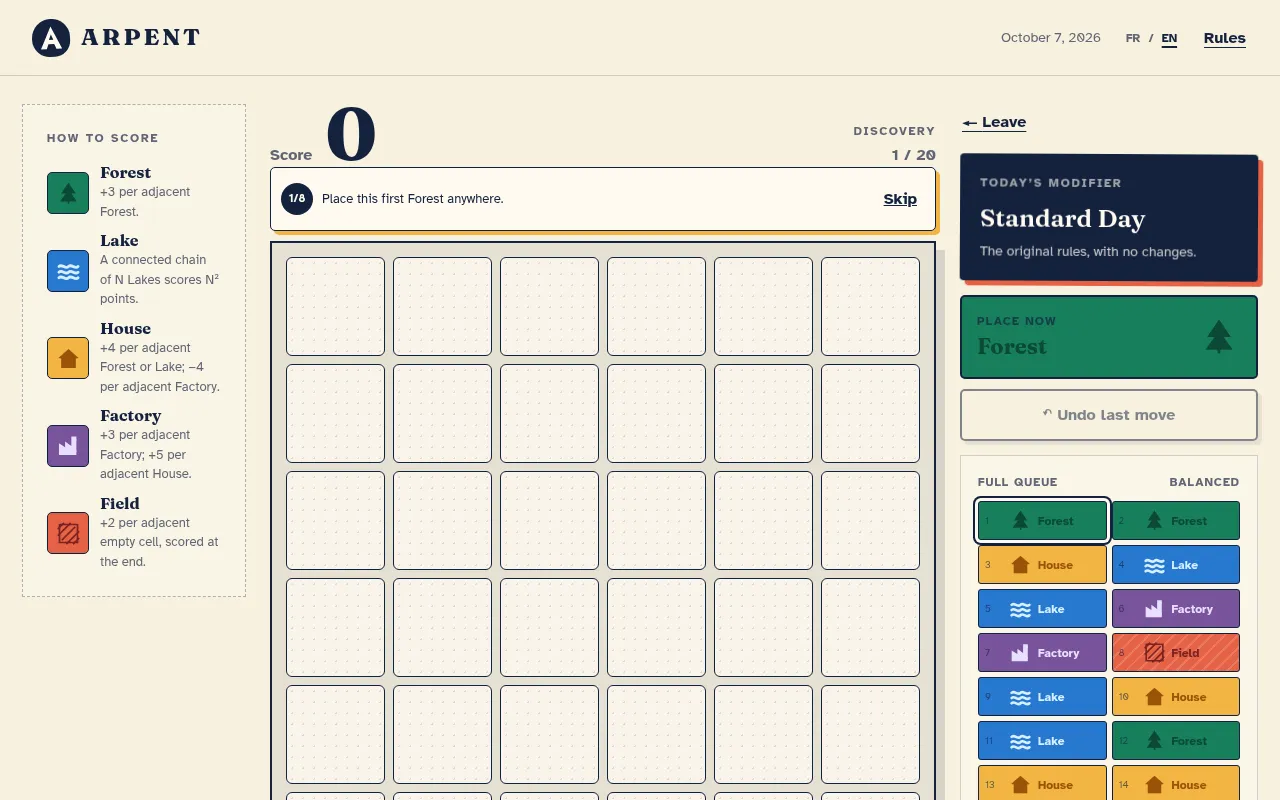Click the Arpent logo icon
The image size is (1280, 800).
(x=51, y=38)
